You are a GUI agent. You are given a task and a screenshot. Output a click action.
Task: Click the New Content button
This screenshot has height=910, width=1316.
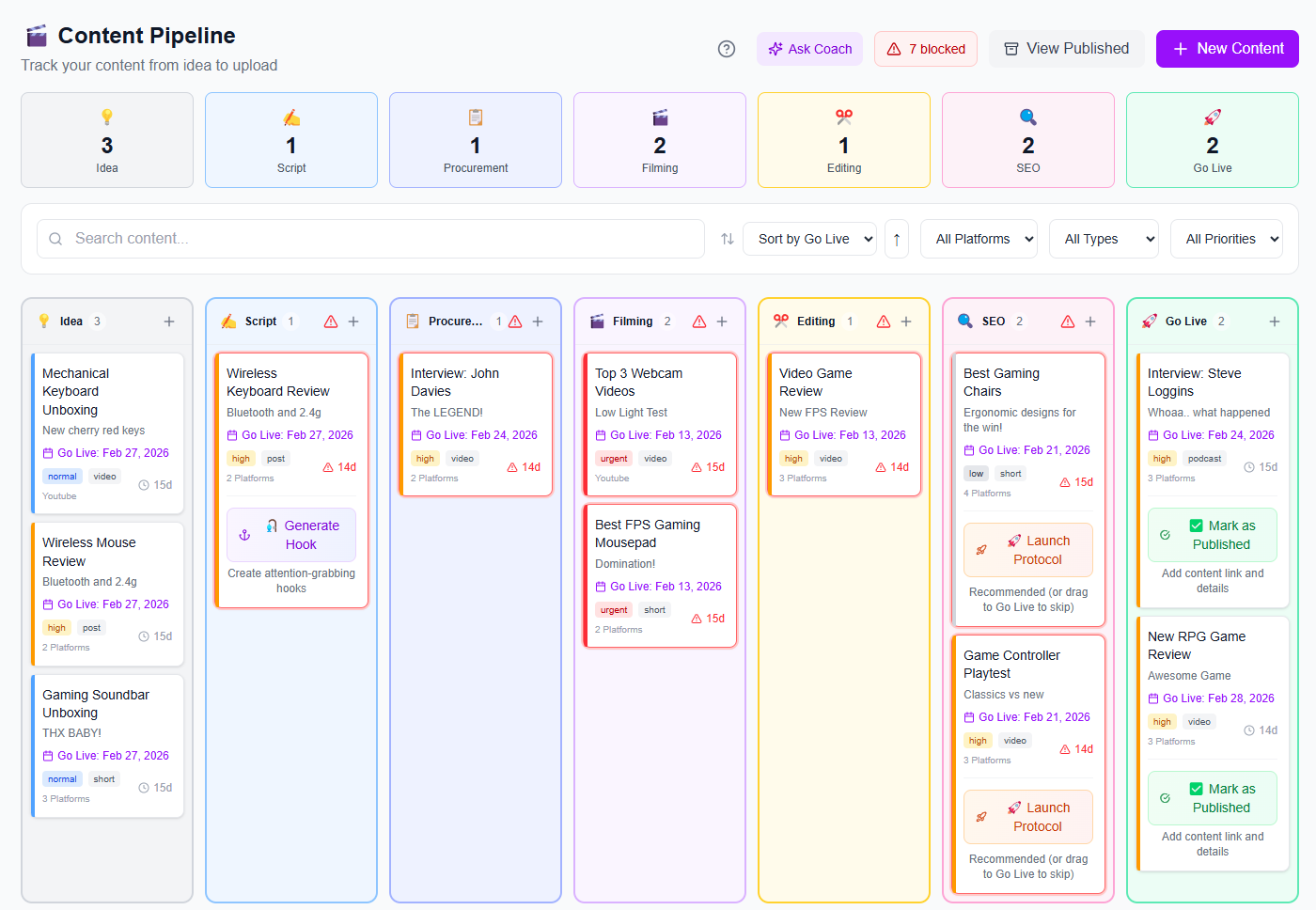(1227, 49)
